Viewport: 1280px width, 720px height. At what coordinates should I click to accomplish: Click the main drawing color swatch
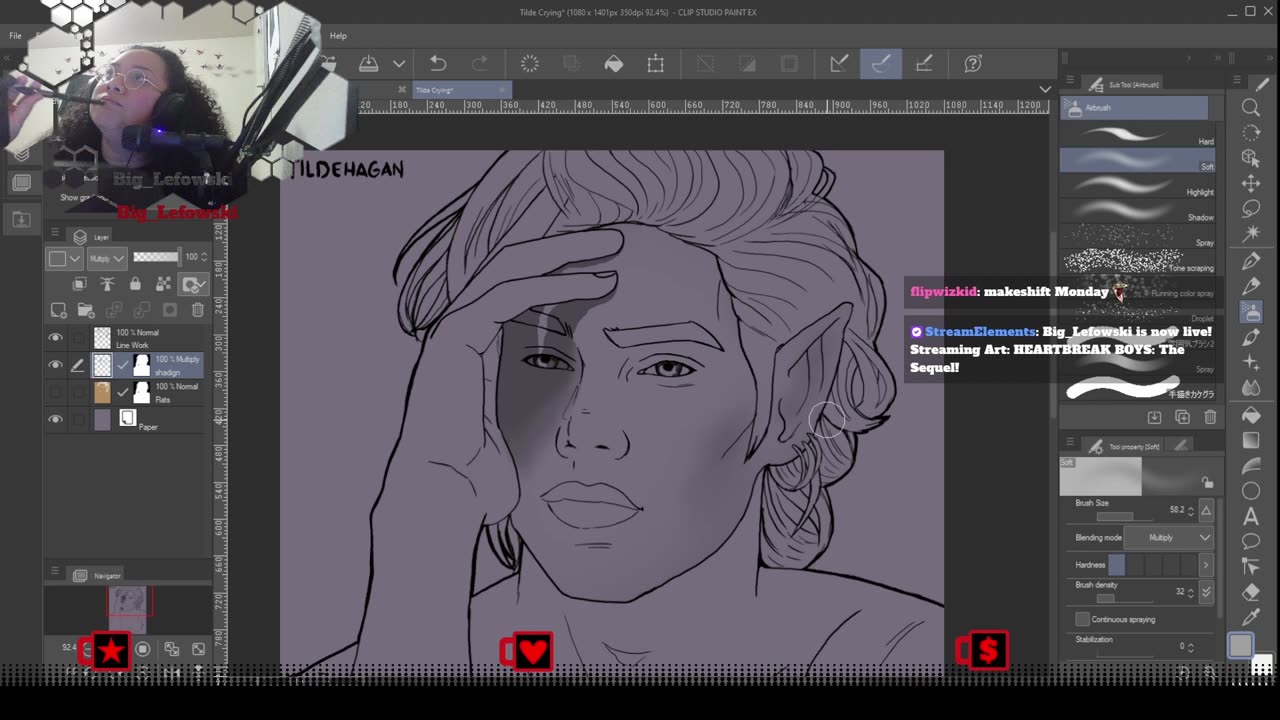click(x=1240, y=646)
